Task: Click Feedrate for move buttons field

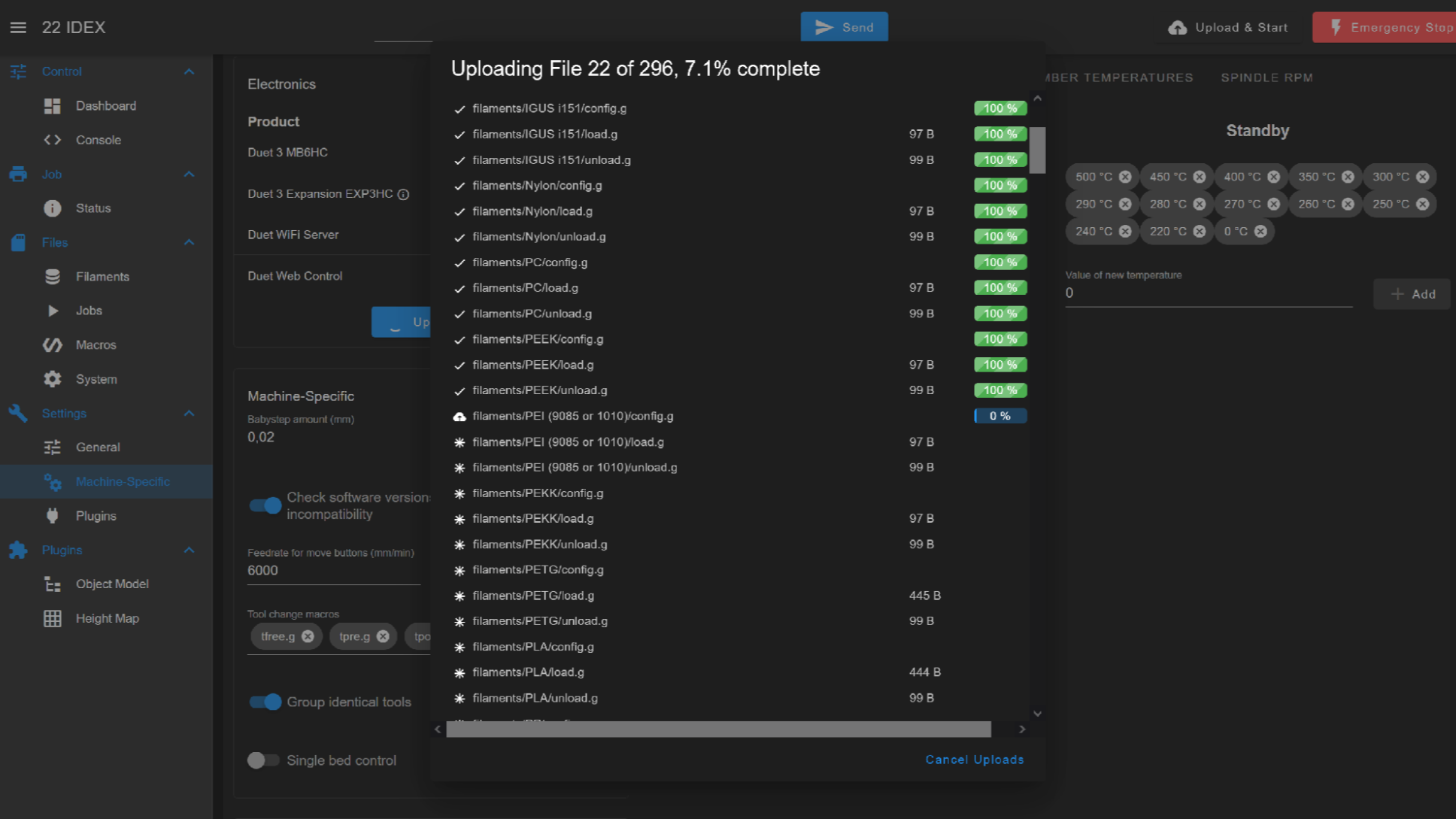Action: click(334, 571)
